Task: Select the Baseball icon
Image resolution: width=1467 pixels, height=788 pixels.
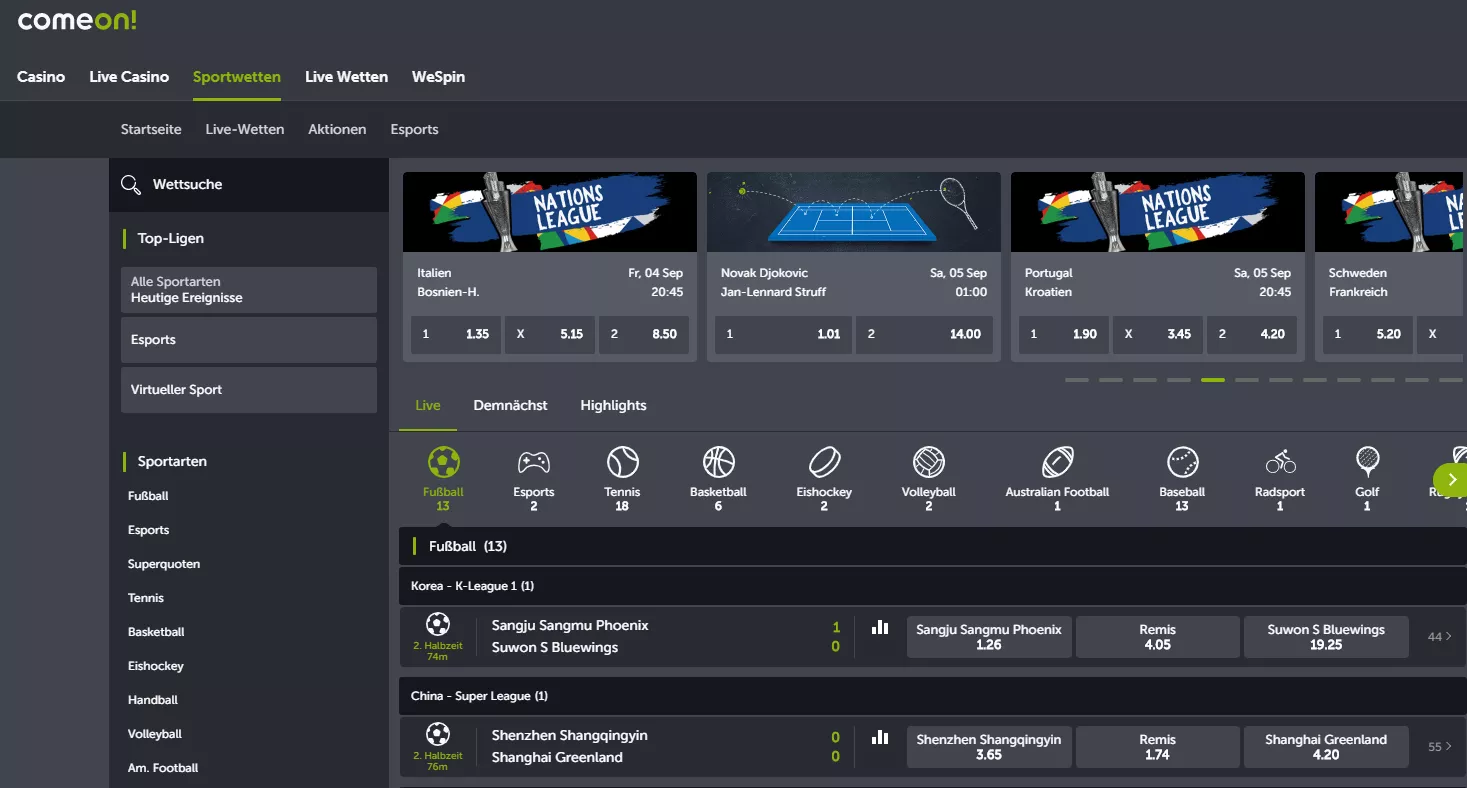Action: 1182,462
